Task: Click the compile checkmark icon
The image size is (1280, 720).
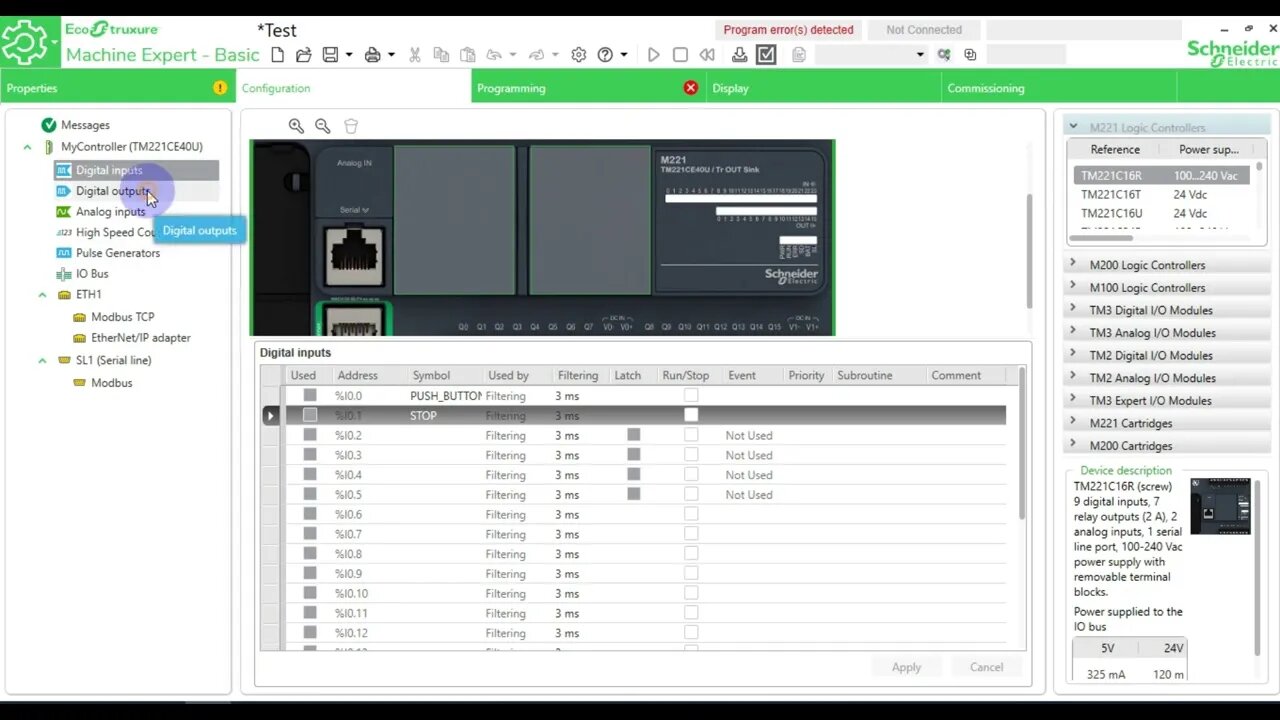Action: (x=766, y=55)
